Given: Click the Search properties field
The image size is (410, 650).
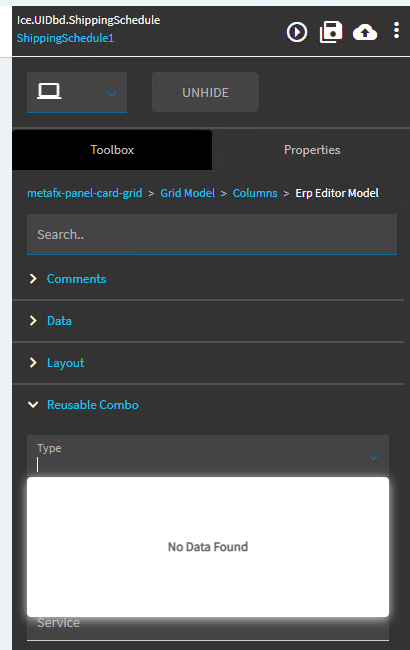Looking at the screenshot, I should [212, 234].
